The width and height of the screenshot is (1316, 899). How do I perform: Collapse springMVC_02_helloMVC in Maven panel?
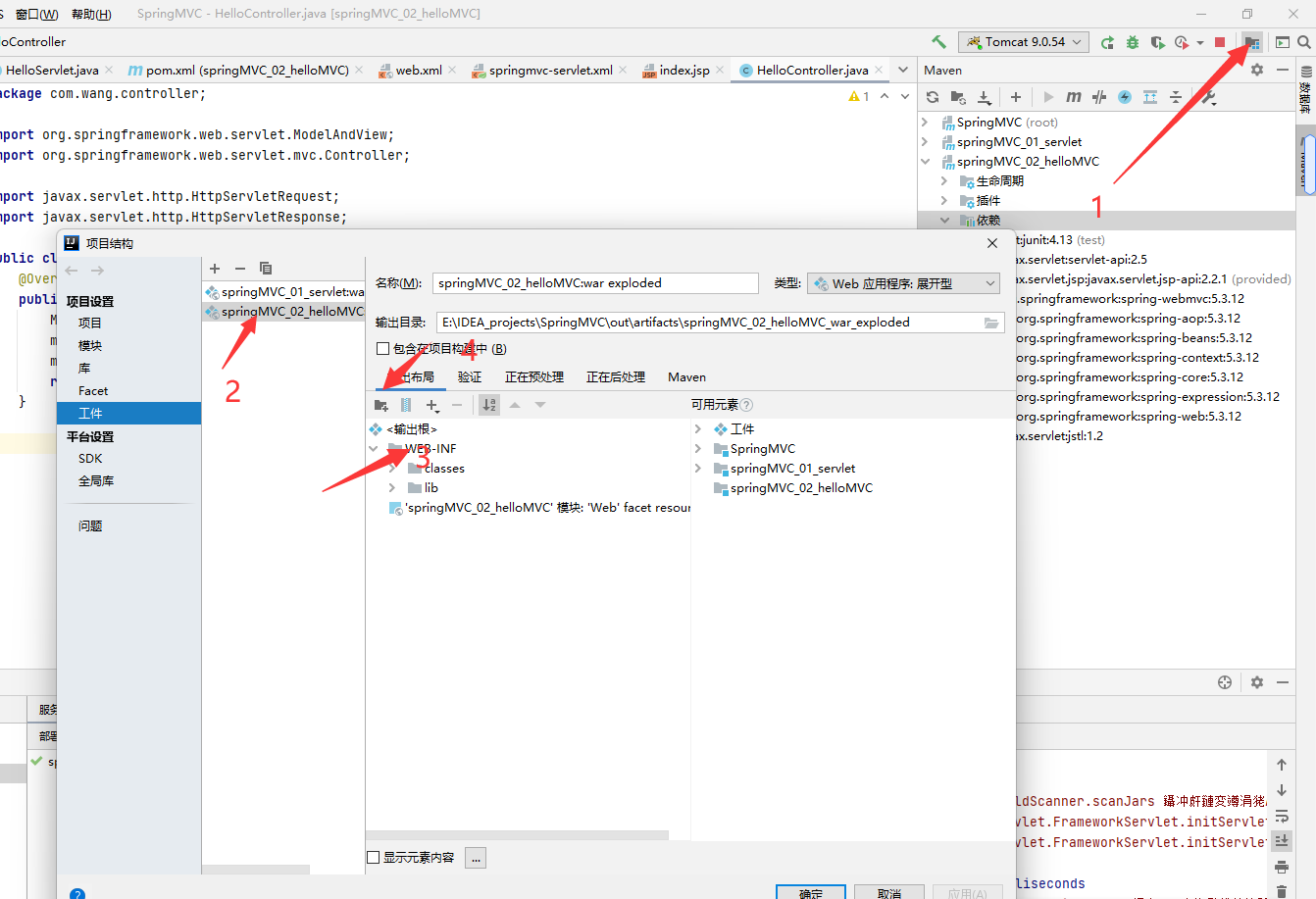coord(925,162)
